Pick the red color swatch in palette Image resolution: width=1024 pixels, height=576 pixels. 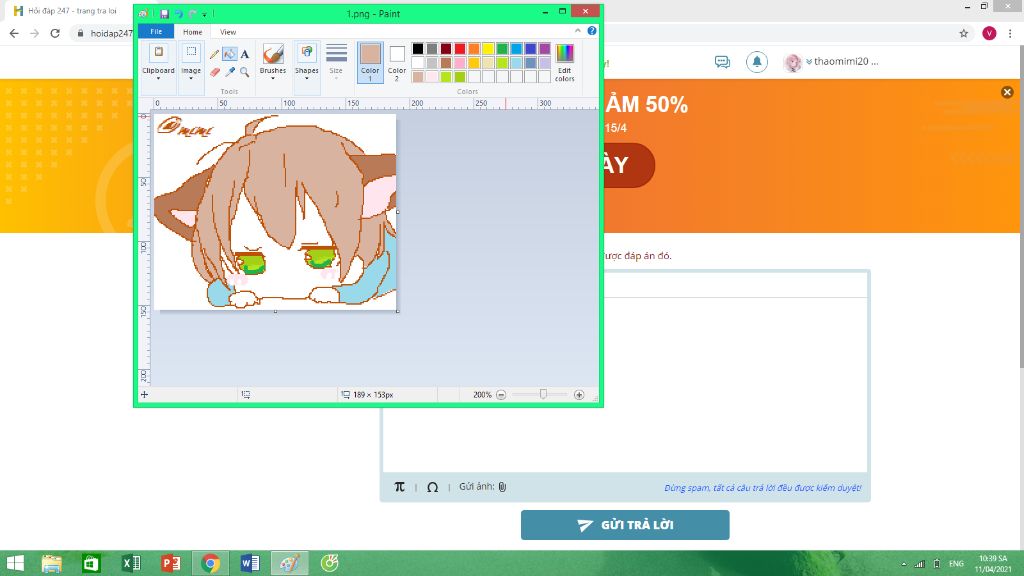click(460, 49)
